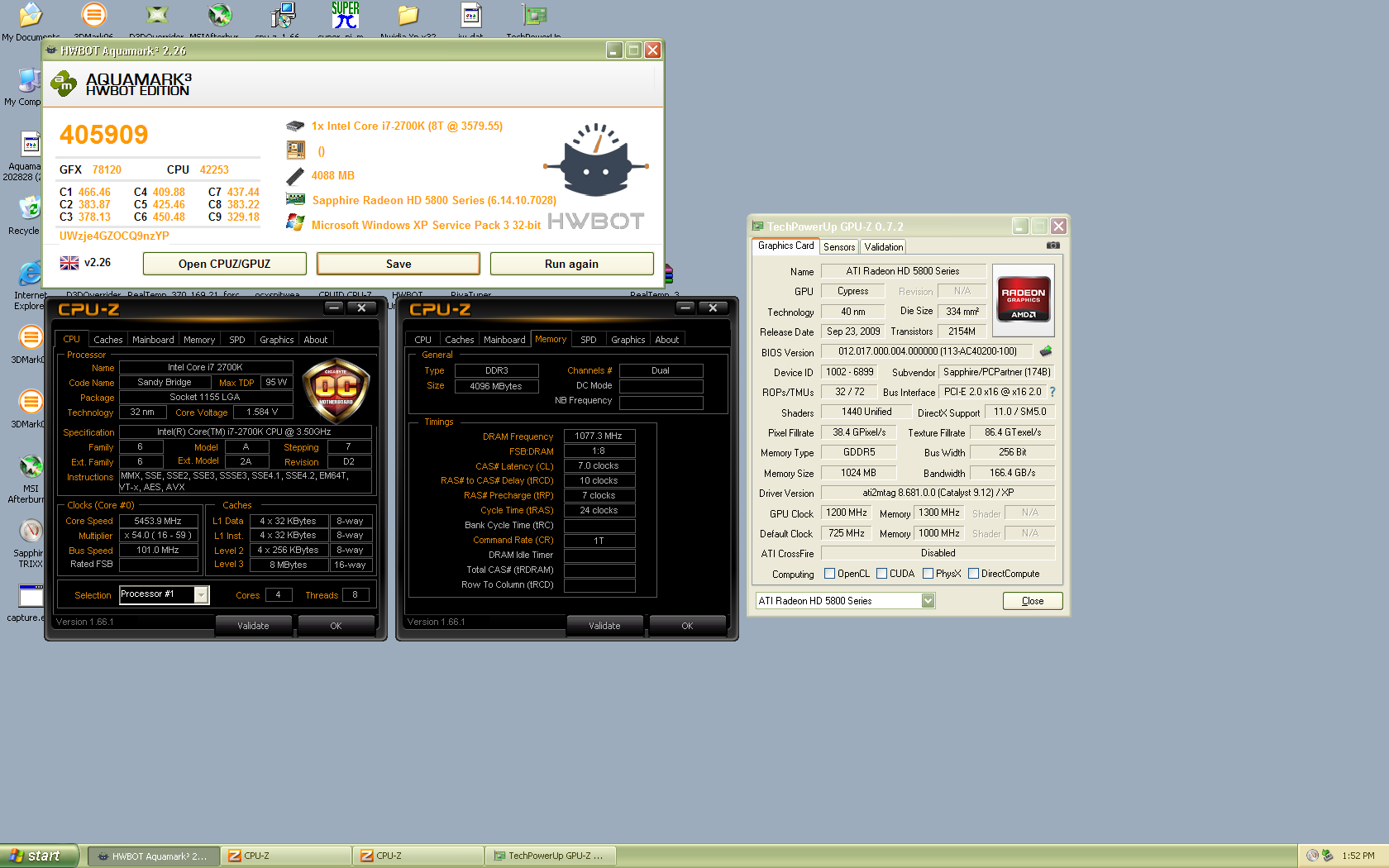Click Validate in the left CPU-Z window
Image resolution: width=1389 pixels, height=868 pixels.
pos(253,626)
